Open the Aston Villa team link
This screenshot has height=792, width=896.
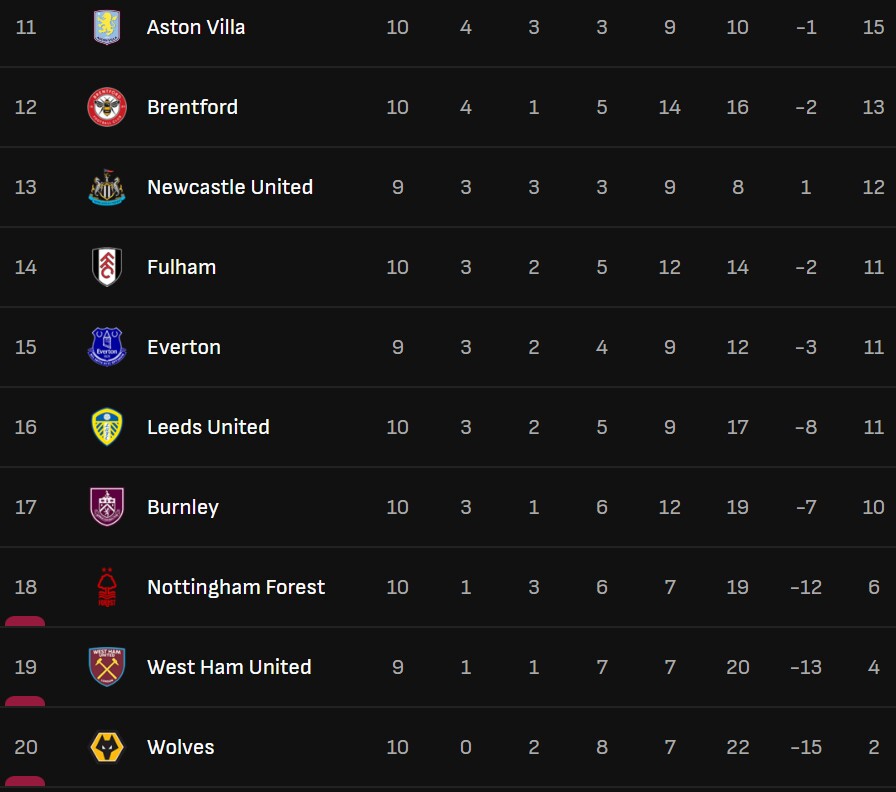pos(196,27)
